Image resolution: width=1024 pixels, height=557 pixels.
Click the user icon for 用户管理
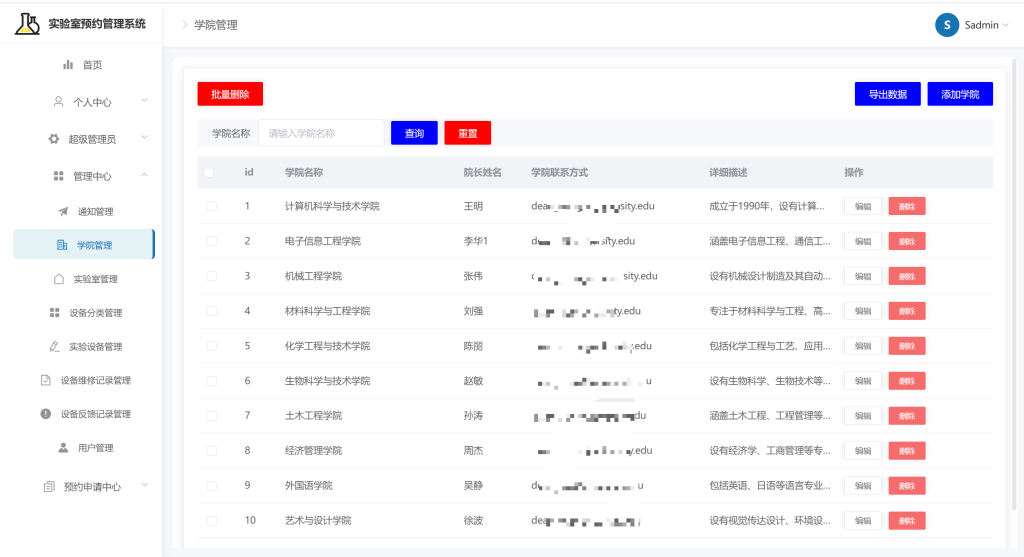pyautogui.click(x=63, y=448)
